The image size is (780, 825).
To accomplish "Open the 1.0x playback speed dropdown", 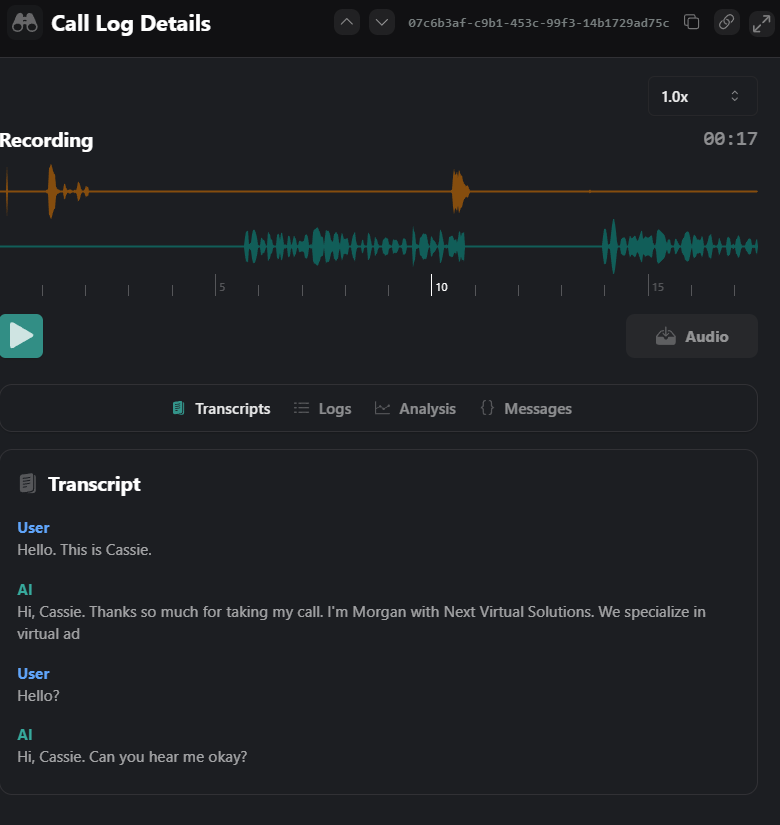I will tap(703, 96).
